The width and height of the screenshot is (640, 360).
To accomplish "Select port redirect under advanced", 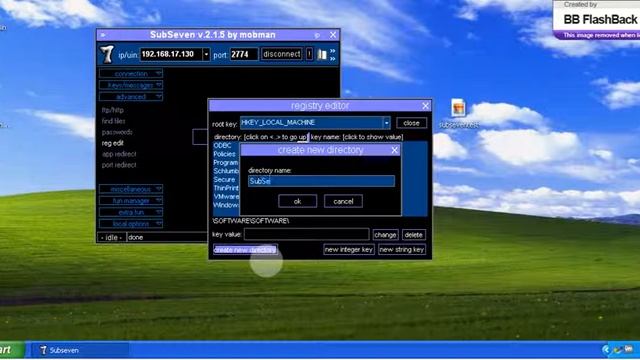I will [119, 165].
